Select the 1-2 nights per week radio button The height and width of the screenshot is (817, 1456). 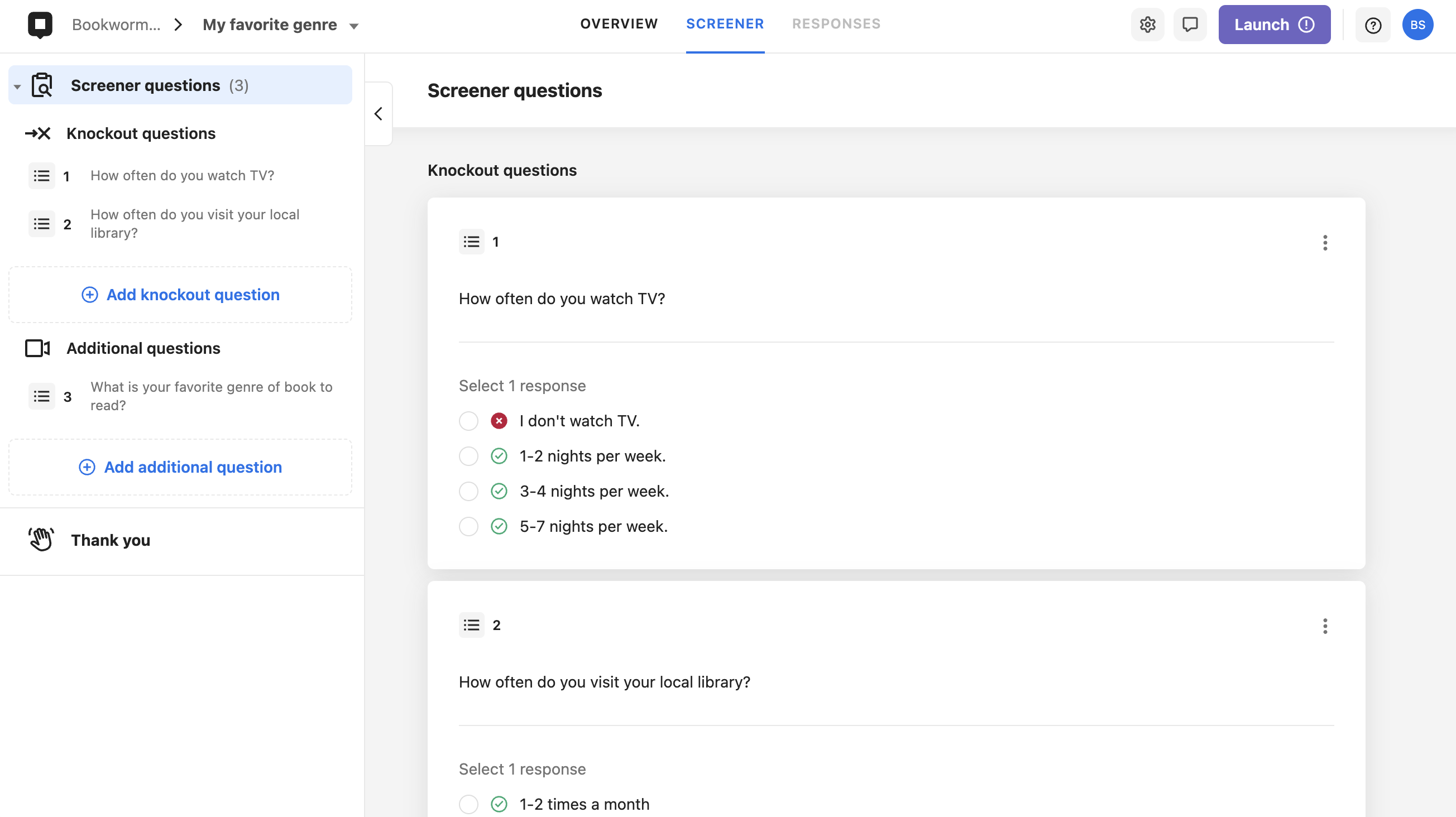point(468,456)
